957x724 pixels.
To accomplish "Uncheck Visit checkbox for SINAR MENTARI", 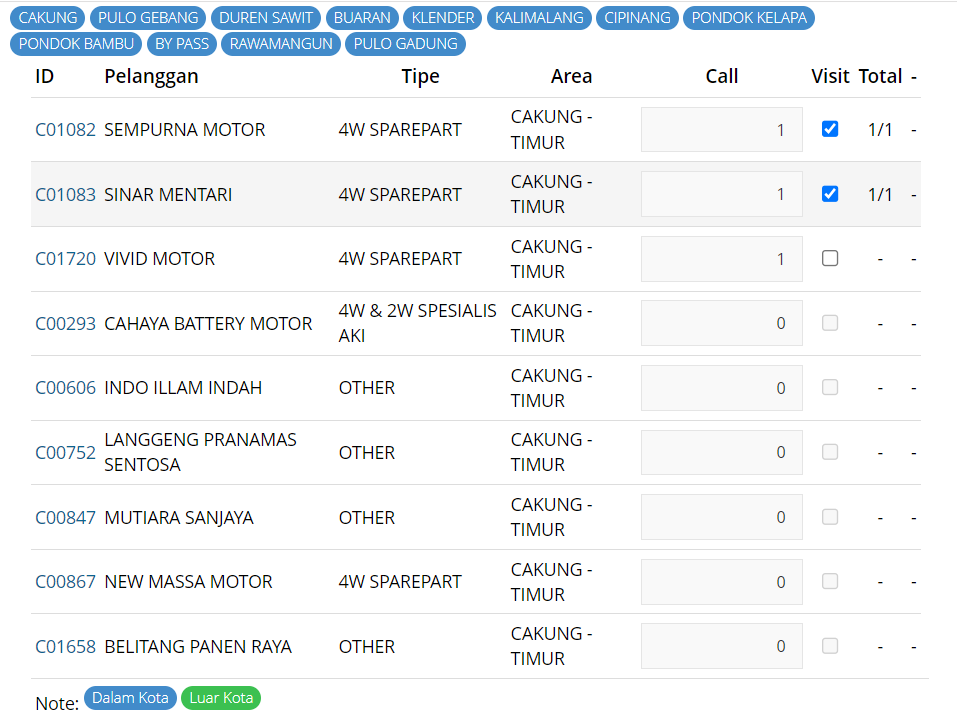I will [830, 194].
